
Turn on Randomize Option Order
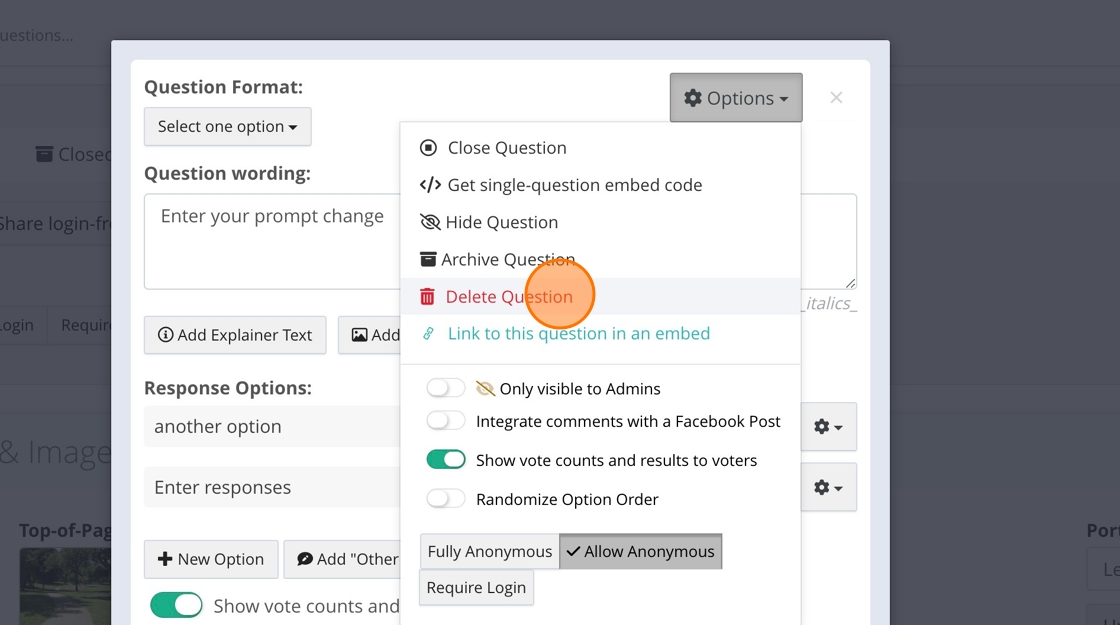446,498
